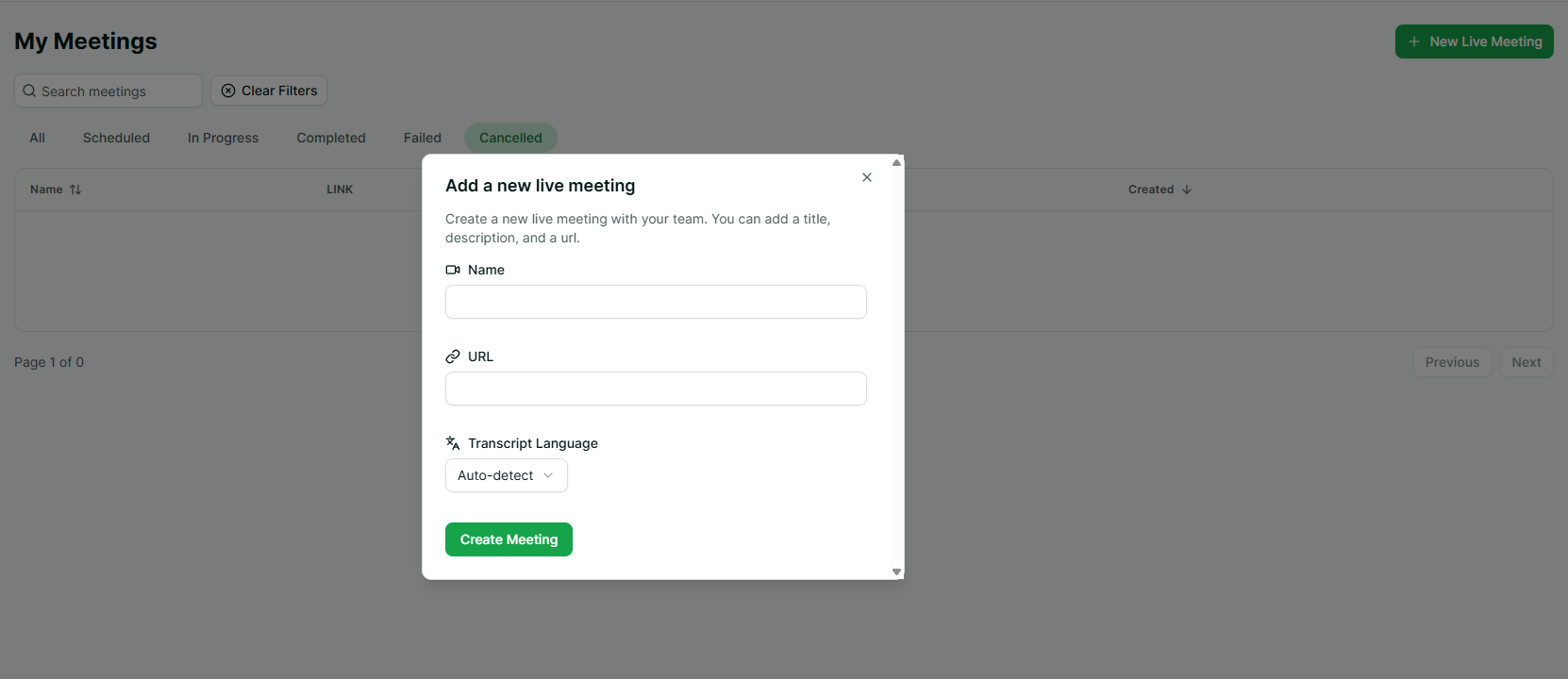Viewport: 1568px width, 679px height.
Task: Click the Created column down arrow
Action: 1187,190
